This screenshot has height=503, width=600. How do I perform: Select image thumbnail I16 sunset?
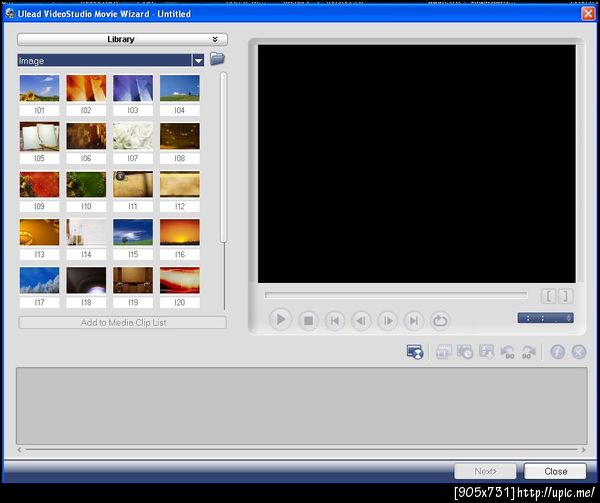tap(180, 233)
